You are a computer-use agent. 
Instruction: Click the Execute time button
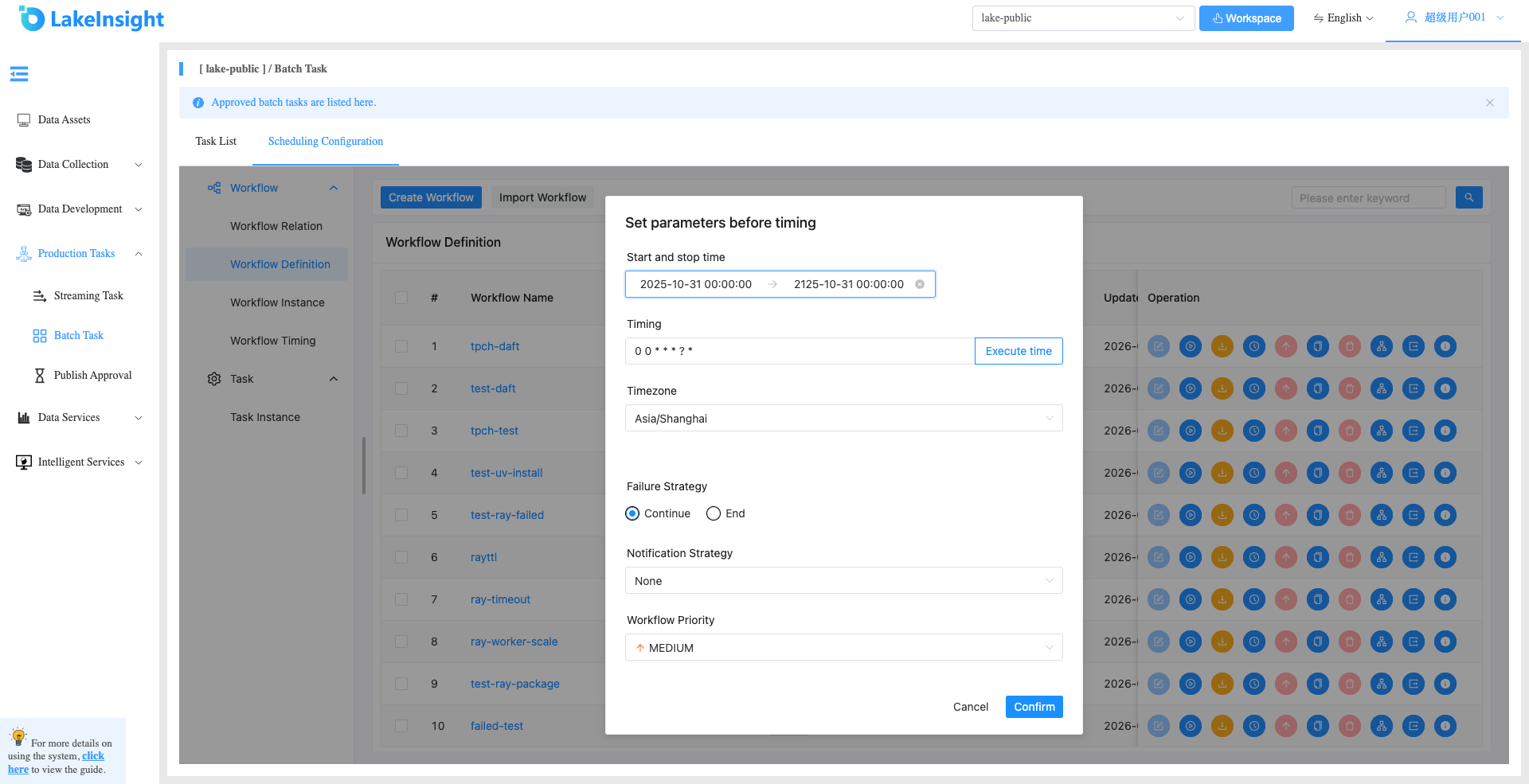point(1019,351)
